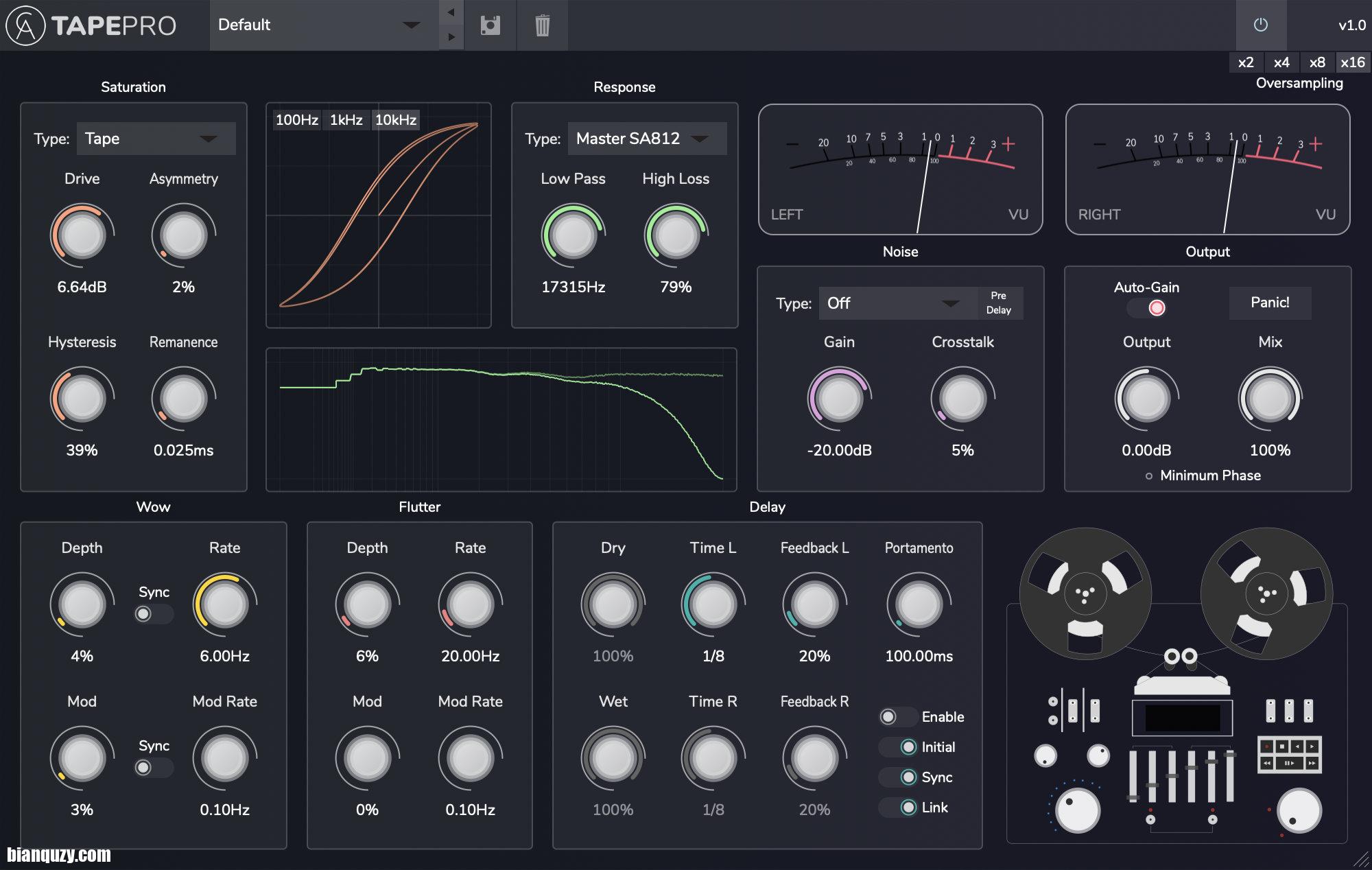Click the Pre Delay button
Screen dimensions: 1372x870
[999, 303]
